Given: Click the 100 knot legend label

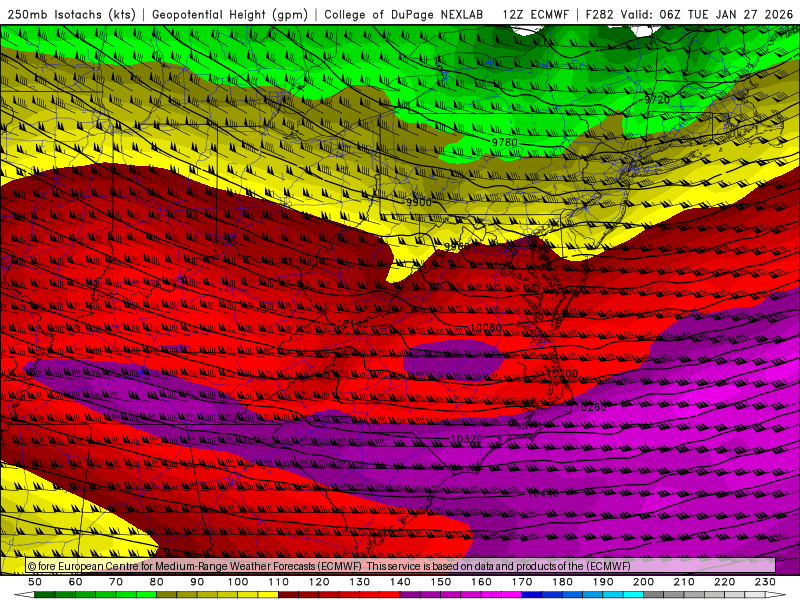Looking at the screenshot, I should [238, 582].
